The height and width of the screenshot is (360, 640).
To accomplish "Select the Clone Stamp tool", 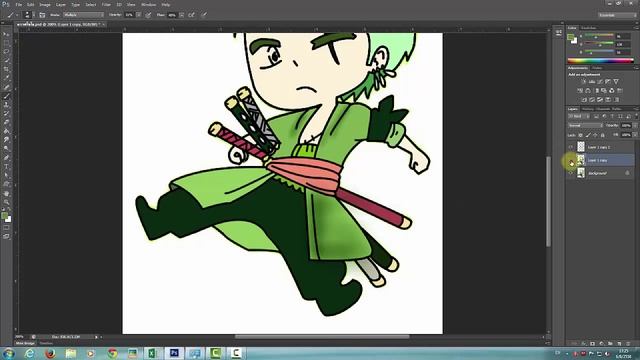I will [6, 104].
